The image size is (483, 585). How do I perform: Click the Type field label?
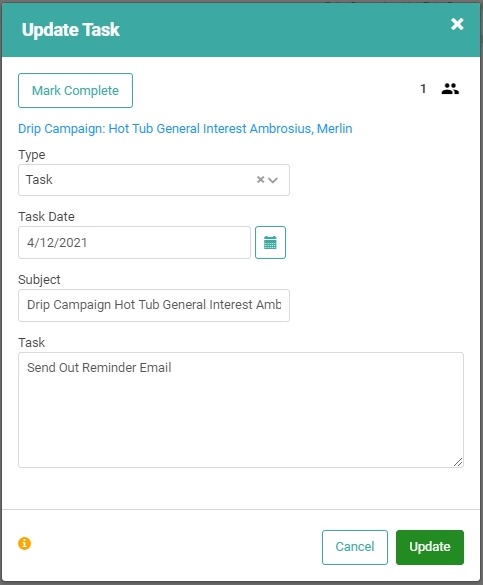coord(32,154)
